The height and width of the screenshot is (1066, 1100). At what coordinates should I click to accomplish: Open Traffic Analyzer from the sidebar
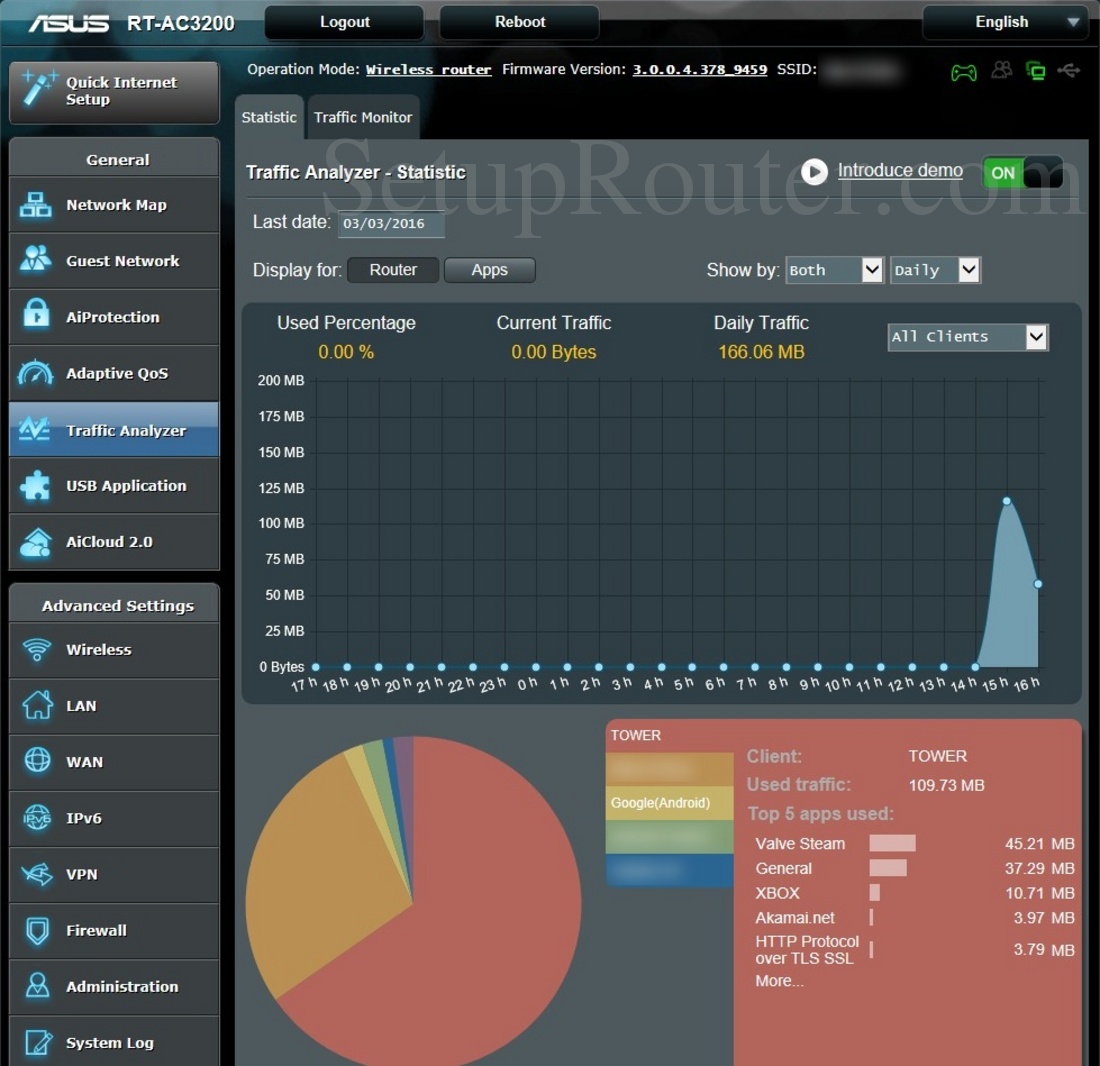tap(113, 429)
